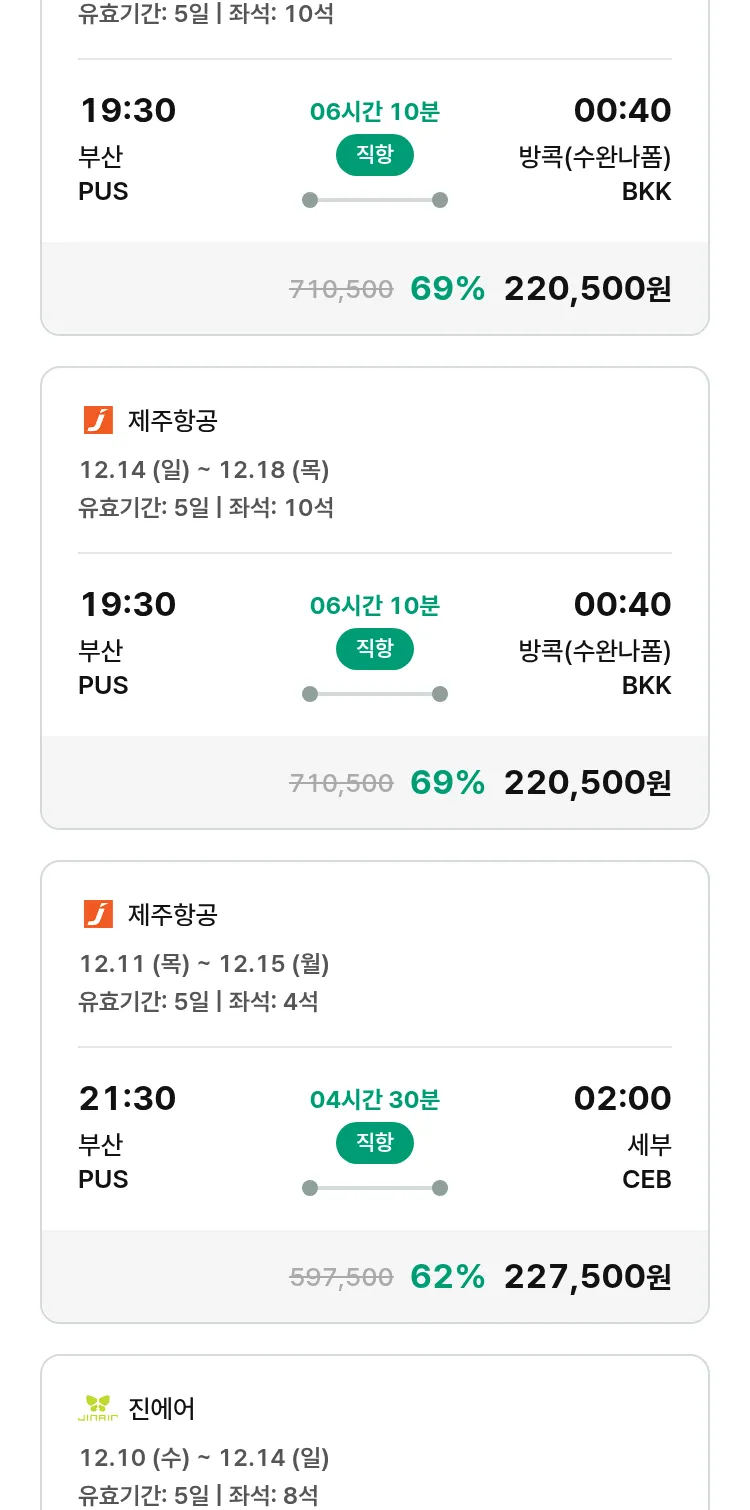Click the crossed-out 597,500 original price
Image resolution: width=750 pixels, height=1510 pixels.
click(x=341, y=1277)
